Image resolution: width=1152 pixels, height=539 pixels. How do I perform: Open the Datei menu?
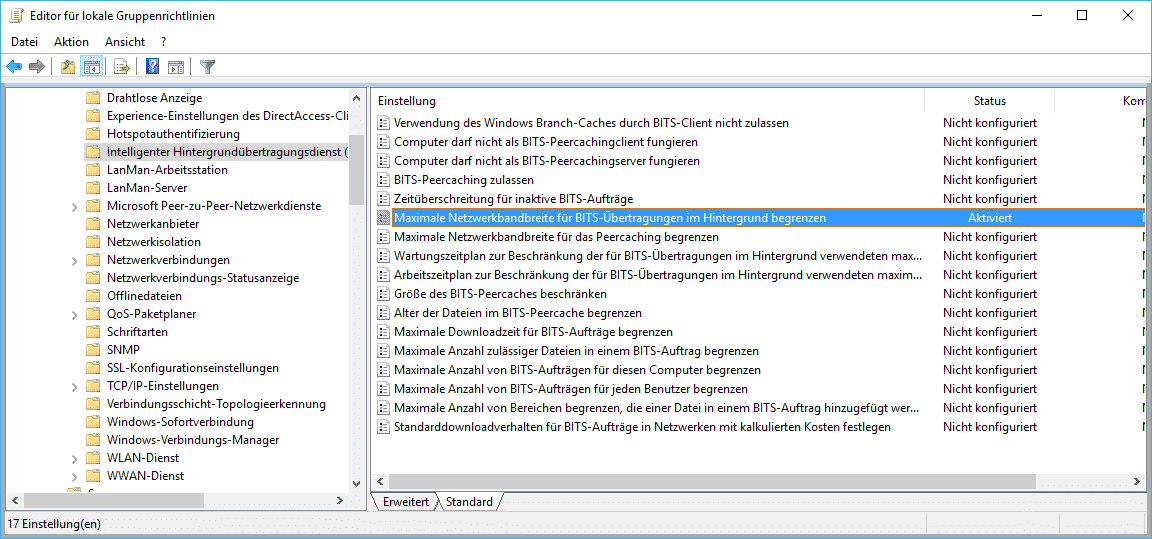[24, 42]
